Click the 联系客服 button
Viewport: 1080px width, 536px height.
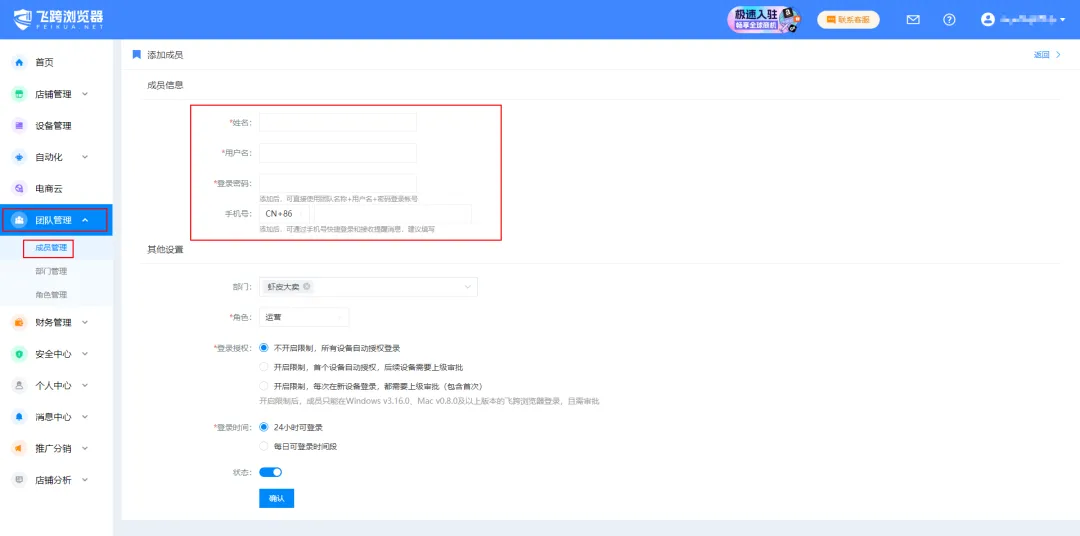(x=848, y=20)
